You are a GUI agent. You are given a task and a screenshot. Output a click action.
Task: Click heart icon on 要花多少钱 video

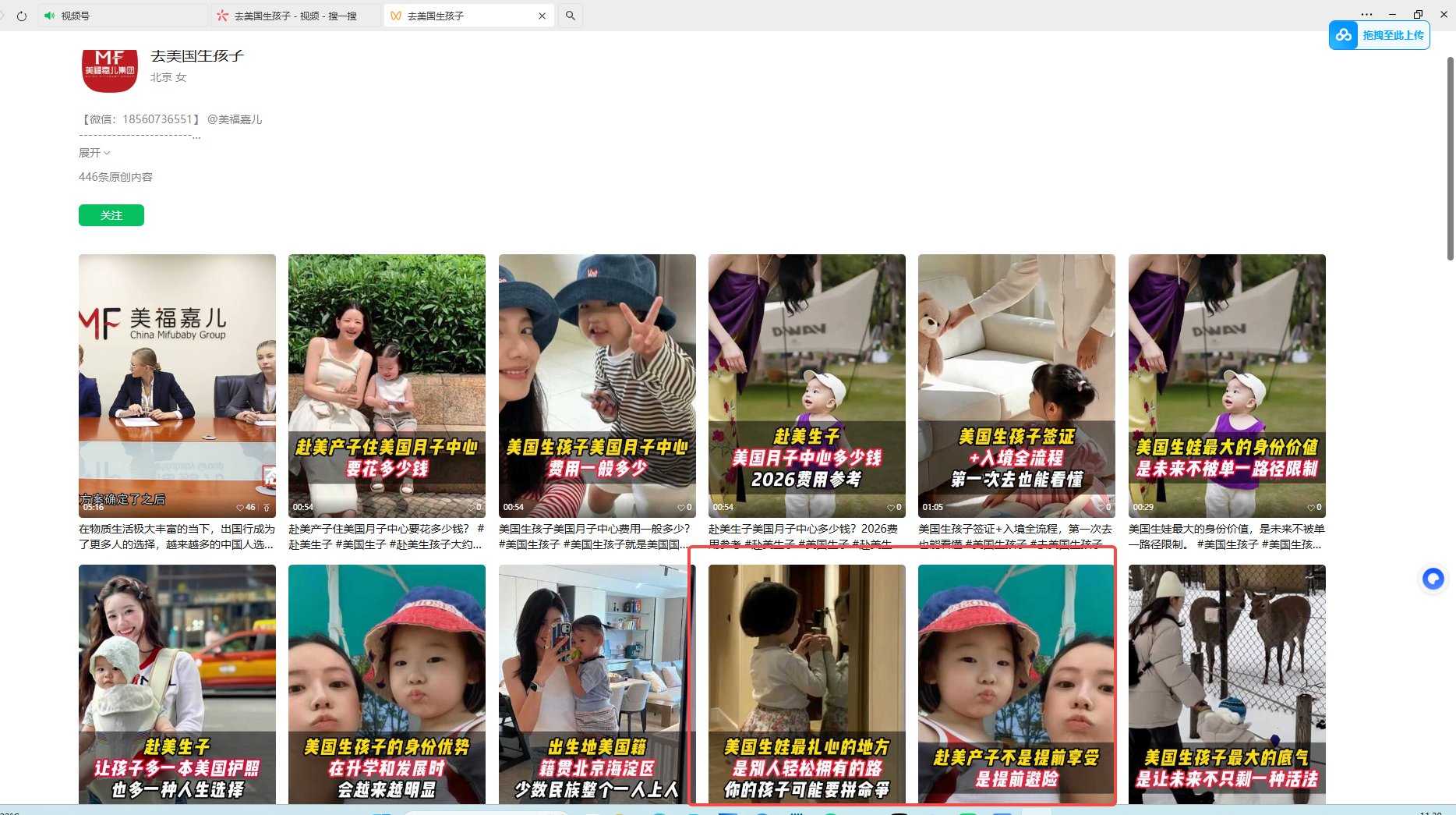[x=470, y=507]
